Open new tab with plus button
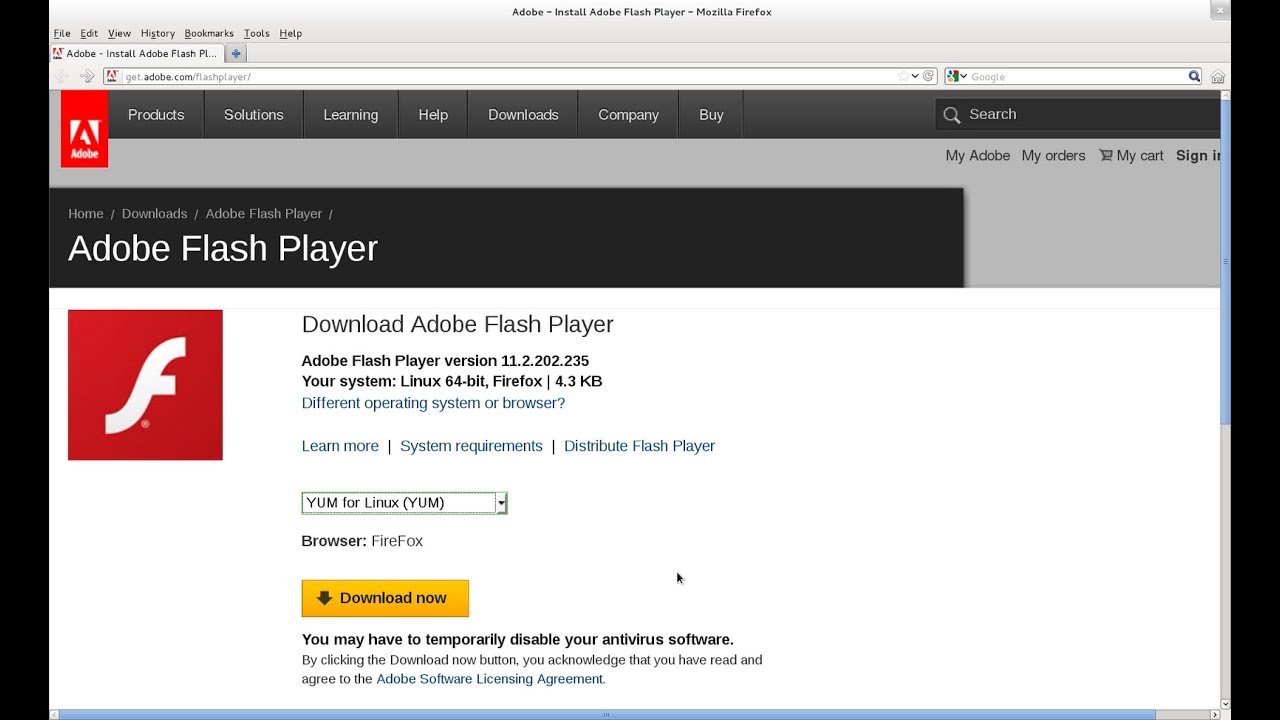This screenshot has width=1280, height=720. coord(236,53)
